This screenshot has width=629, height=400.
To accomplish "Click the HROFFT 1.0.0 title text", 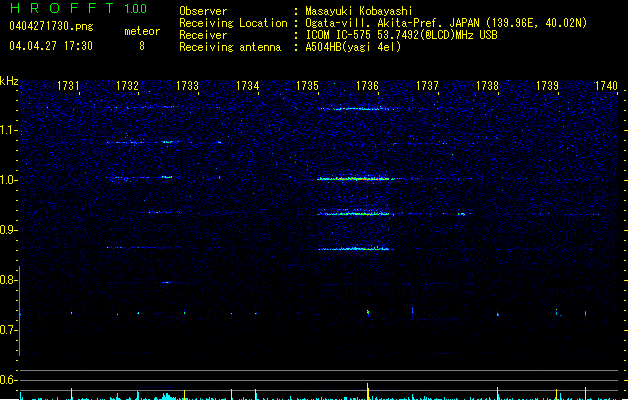I will [x=78, y=8].
